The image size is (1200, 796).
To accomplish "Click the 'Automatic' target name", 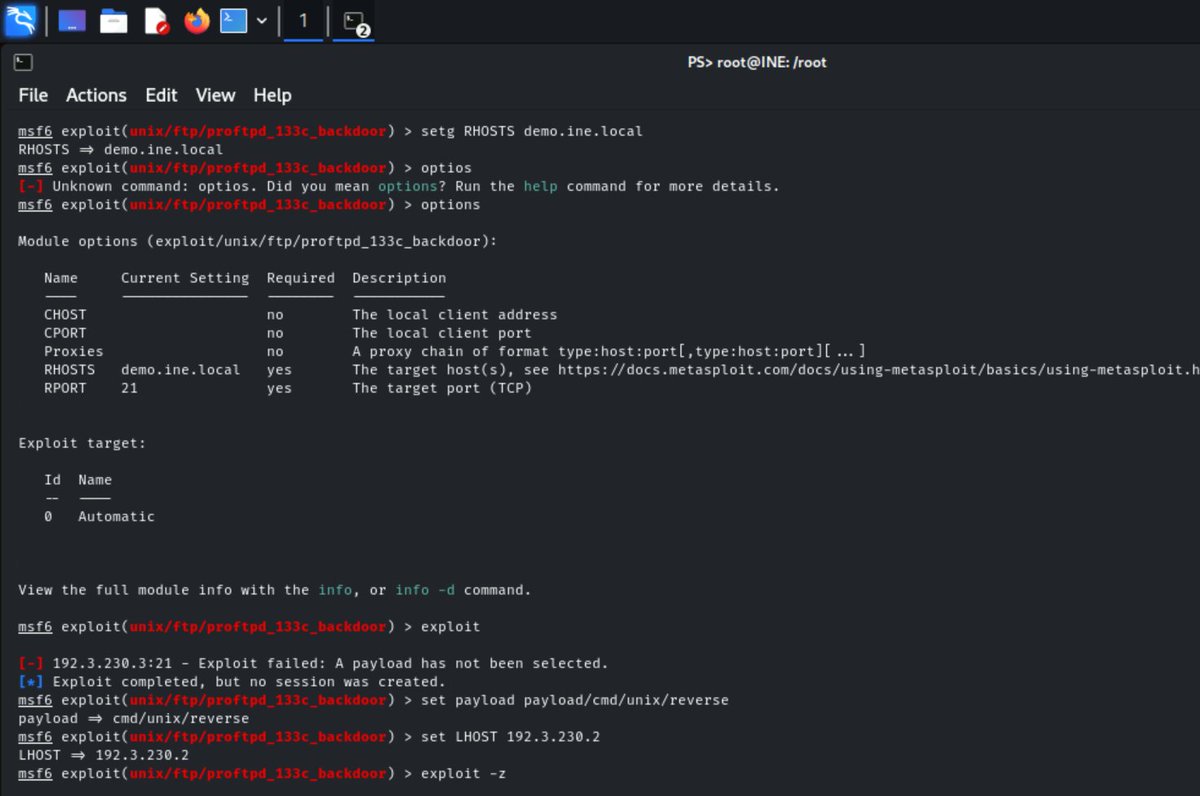I will [x=117, y=517].
